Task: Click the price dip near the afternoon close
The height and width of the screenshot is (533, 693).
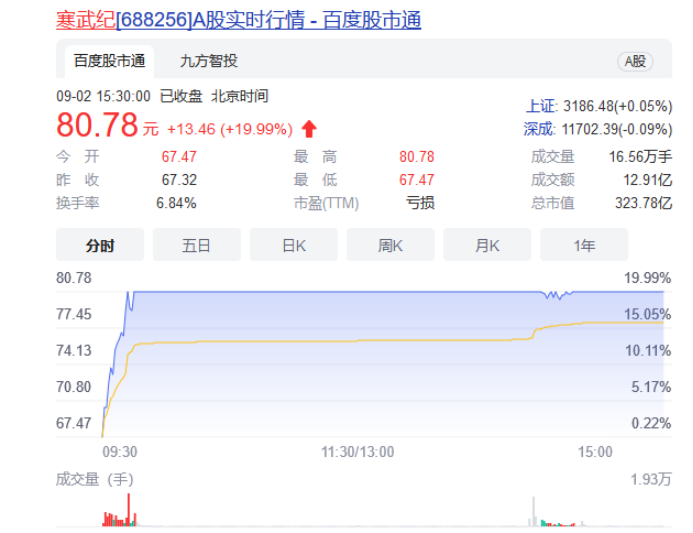Action: point(556,295)
